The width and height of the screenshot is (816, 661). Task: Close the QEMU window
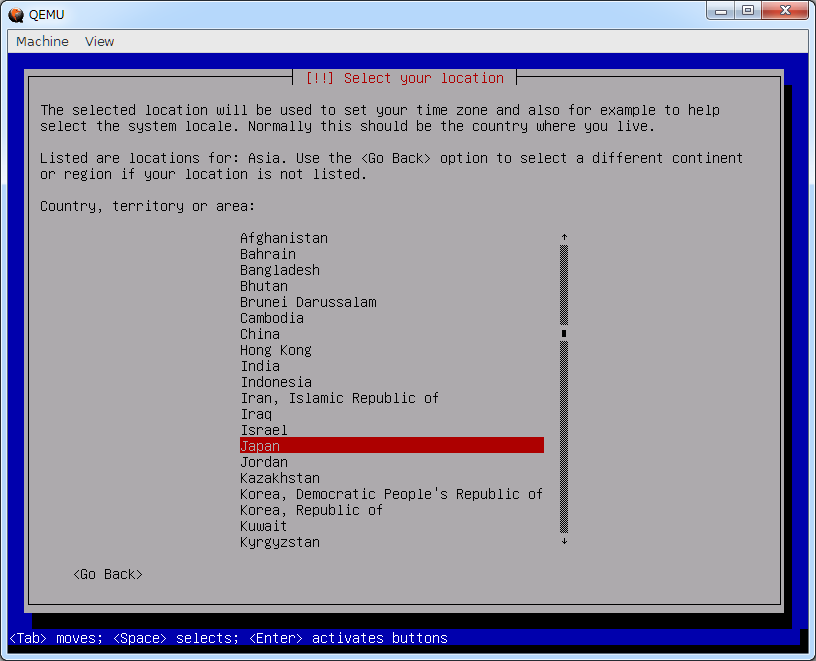[x=785, y=11]
